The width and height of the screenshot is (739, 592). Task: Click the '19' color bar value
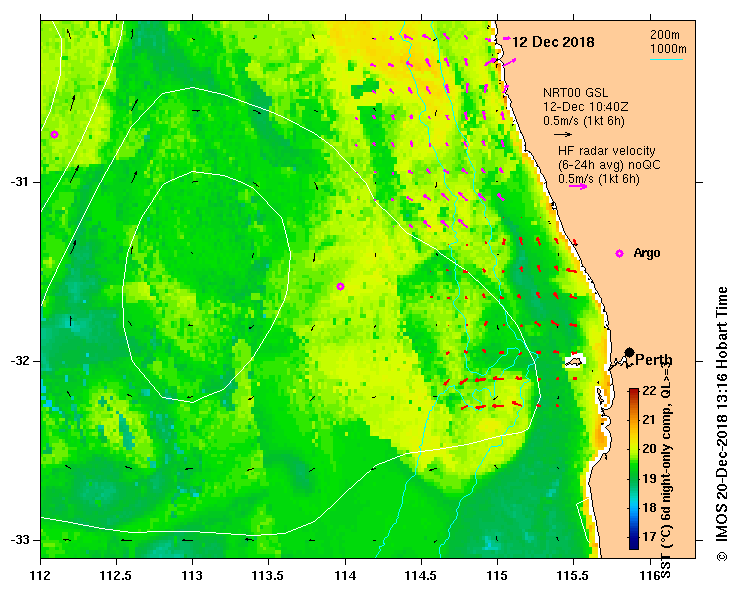tap(649, 478)
